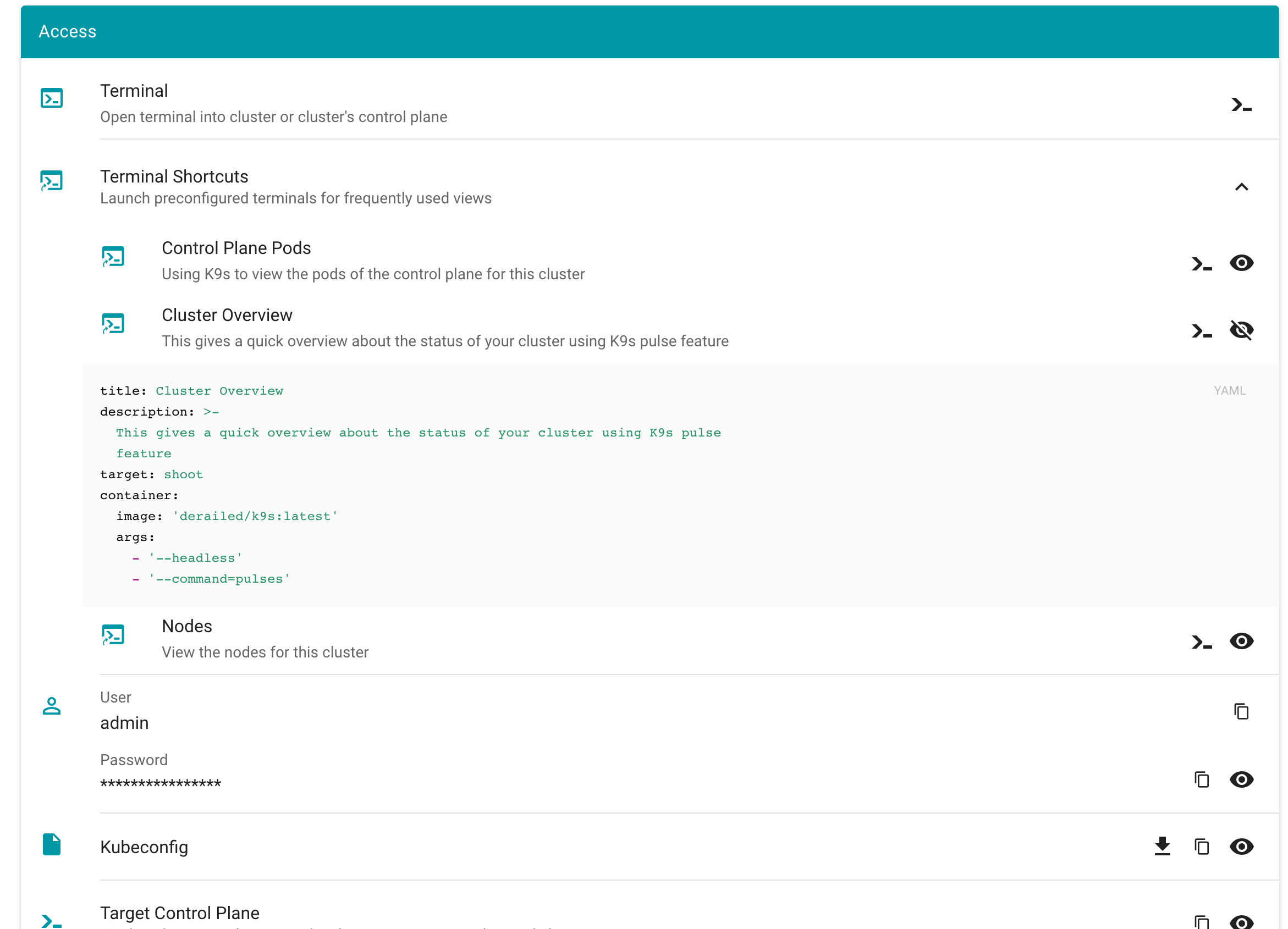Show Control Plane Pods shortcut YAML

[x=1241, y=263]
